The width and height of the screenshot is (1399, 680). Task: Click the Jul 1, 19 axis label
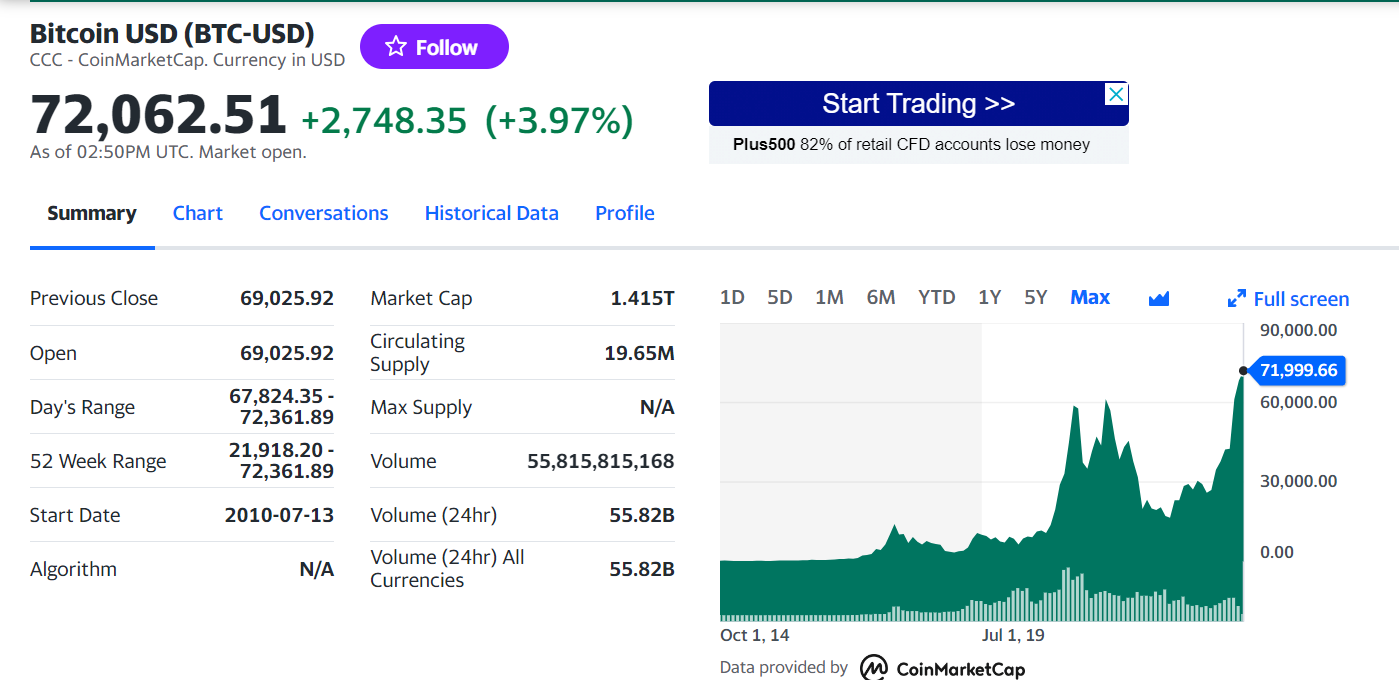pyautogui.click(x=1014, y=635)
